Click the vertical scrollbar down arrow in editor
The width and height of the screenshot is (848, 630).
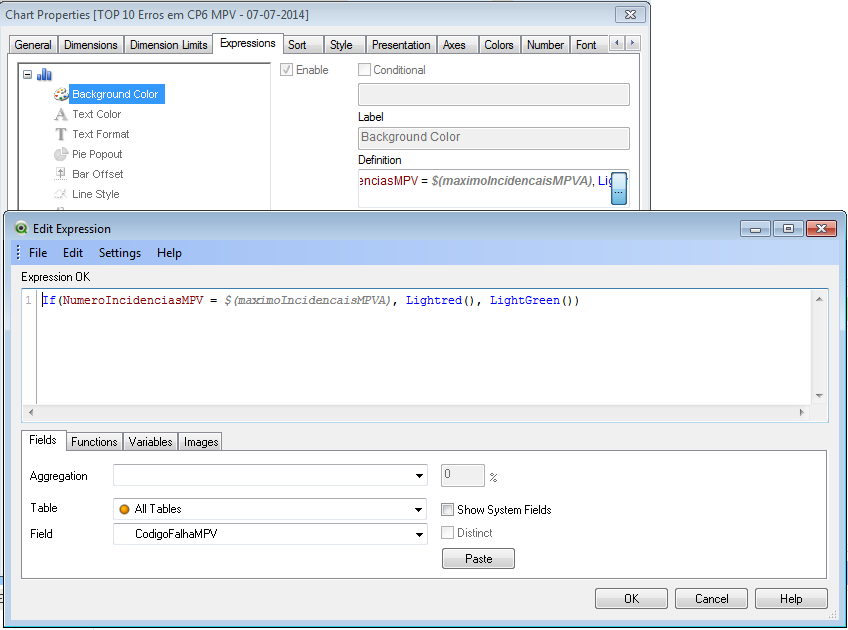coord(819,396)
